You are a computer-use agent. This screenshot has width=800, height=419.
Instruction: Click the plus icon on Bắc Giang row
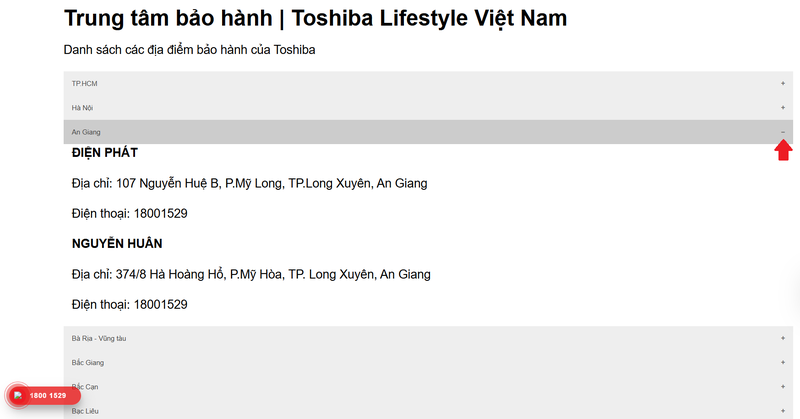pyautogui.click(x=783, y=362)
